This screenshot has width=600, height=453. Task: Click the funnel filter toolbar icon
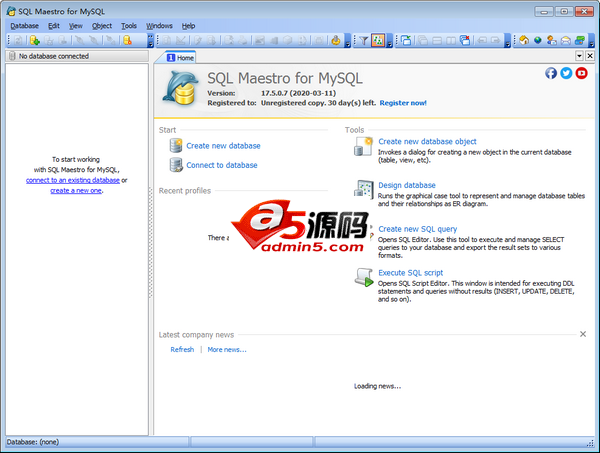364,40
